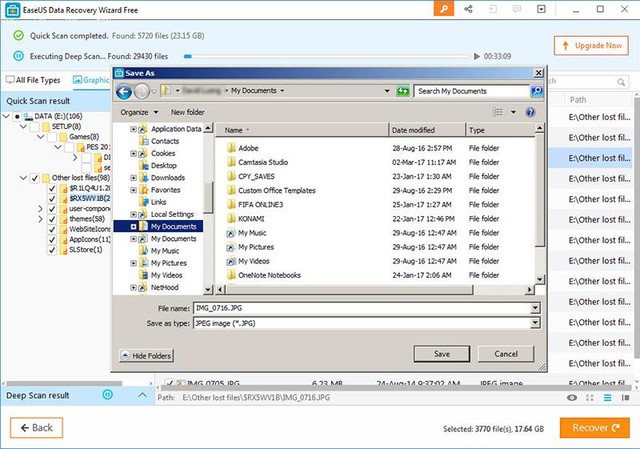This screenshot has width=640, height=449.
Task: Switch to thumbnail grid view icon
Action: pos(590,398)
